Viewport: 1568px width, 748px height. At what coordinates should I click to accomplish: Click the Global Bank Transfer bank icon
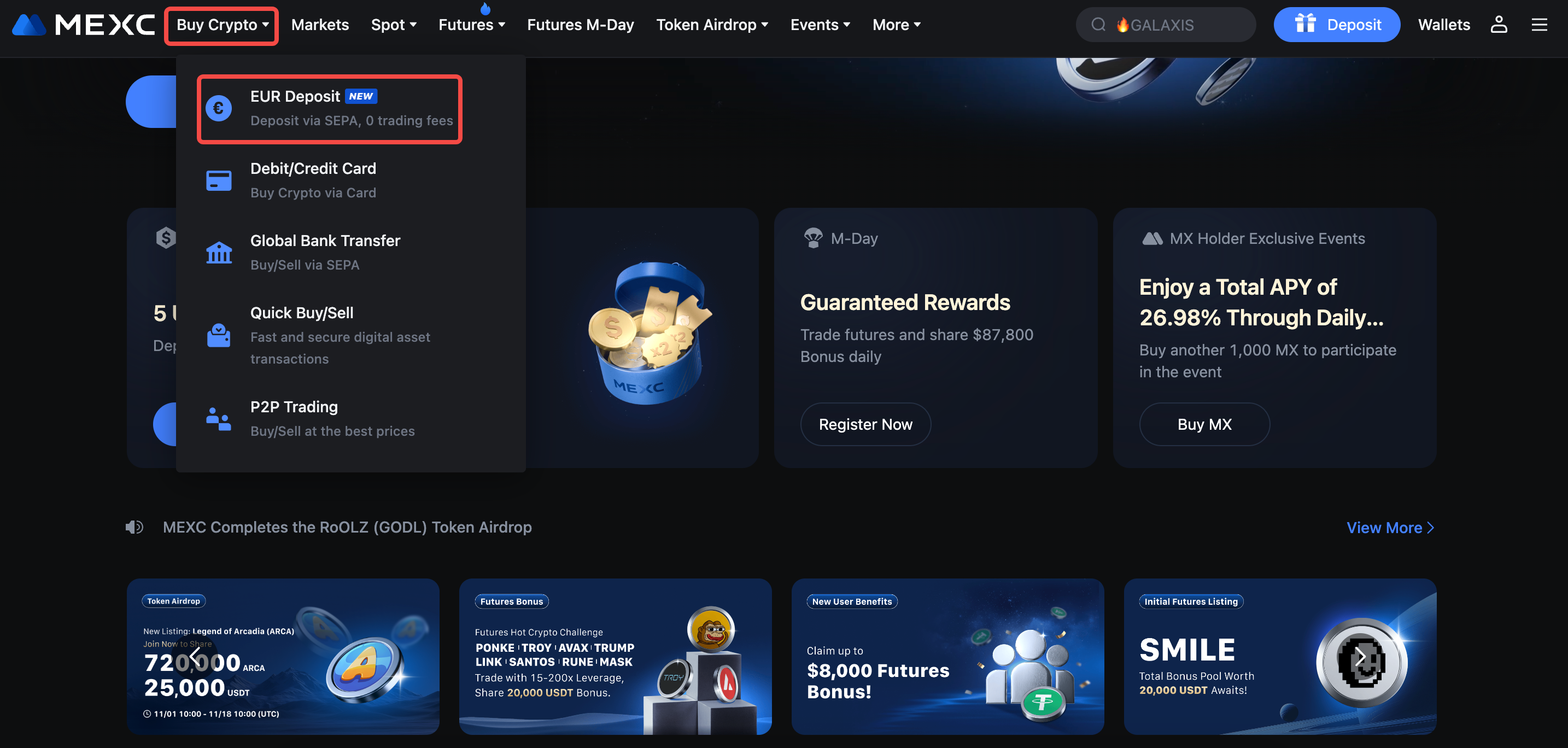219,253
